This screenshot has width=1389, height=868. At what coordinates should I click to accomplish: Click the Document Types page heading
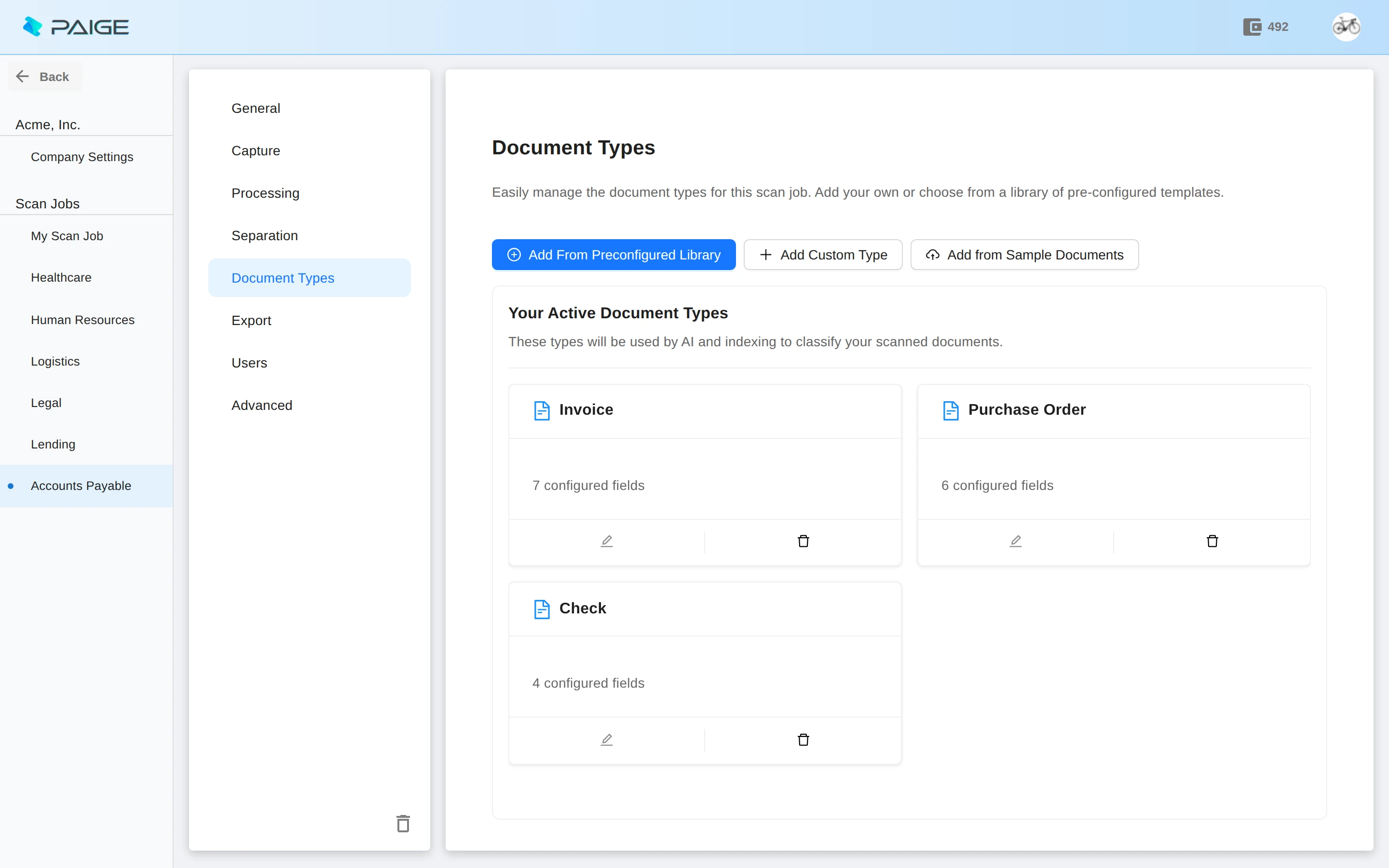tap(573, 148)
